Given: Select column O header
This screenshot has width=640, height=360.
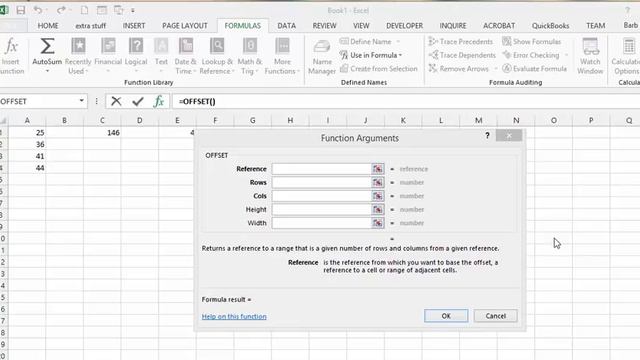Looking at the screenshot, I should pyautogui.click(x=553, y=120).
